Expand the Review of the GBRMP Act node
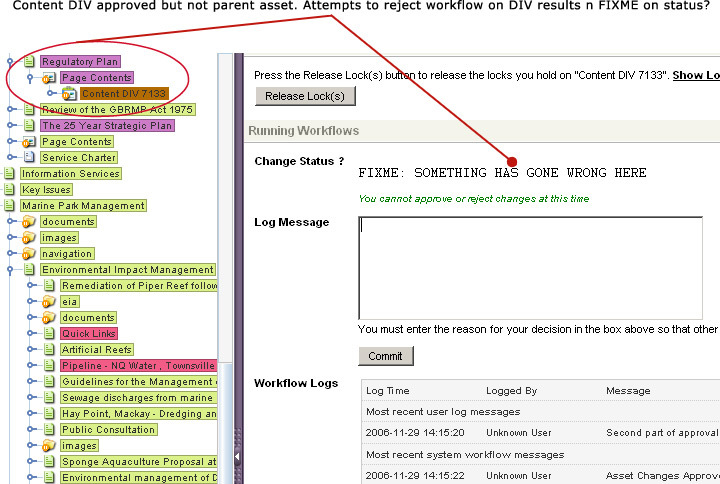Viewport: 720px width, 484px height. pos(10,109)
